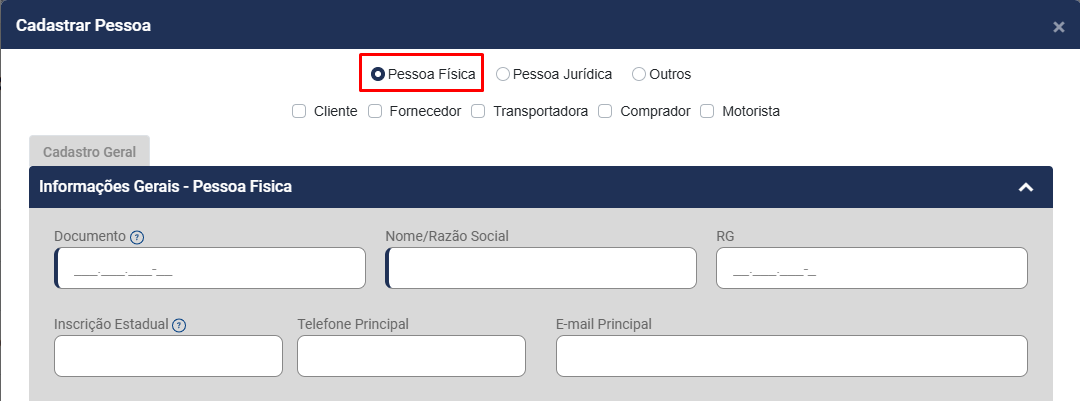Click the RG input field

872,268
